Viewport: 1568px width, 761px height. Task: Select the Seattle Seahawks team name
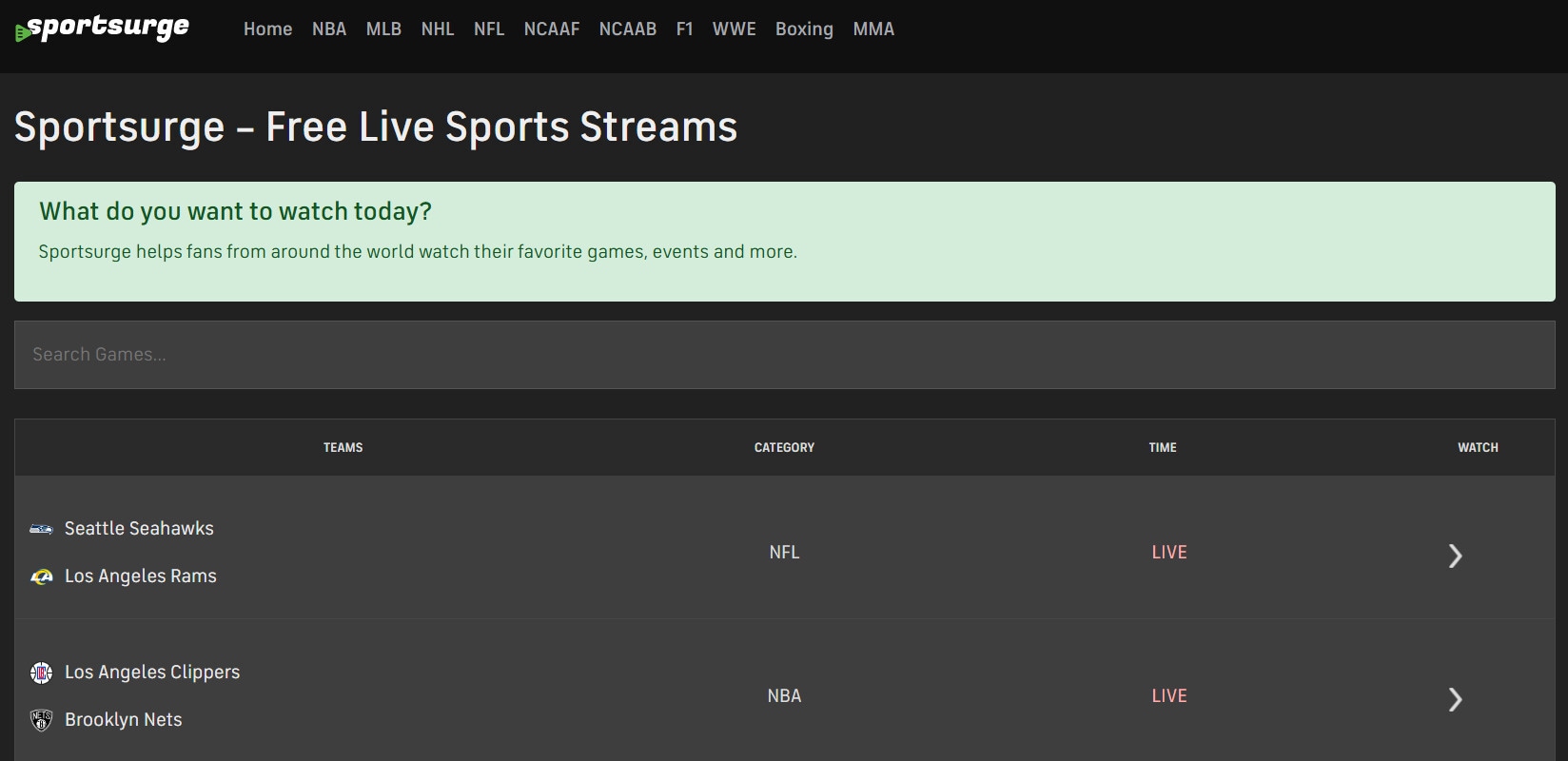point(139,528)
